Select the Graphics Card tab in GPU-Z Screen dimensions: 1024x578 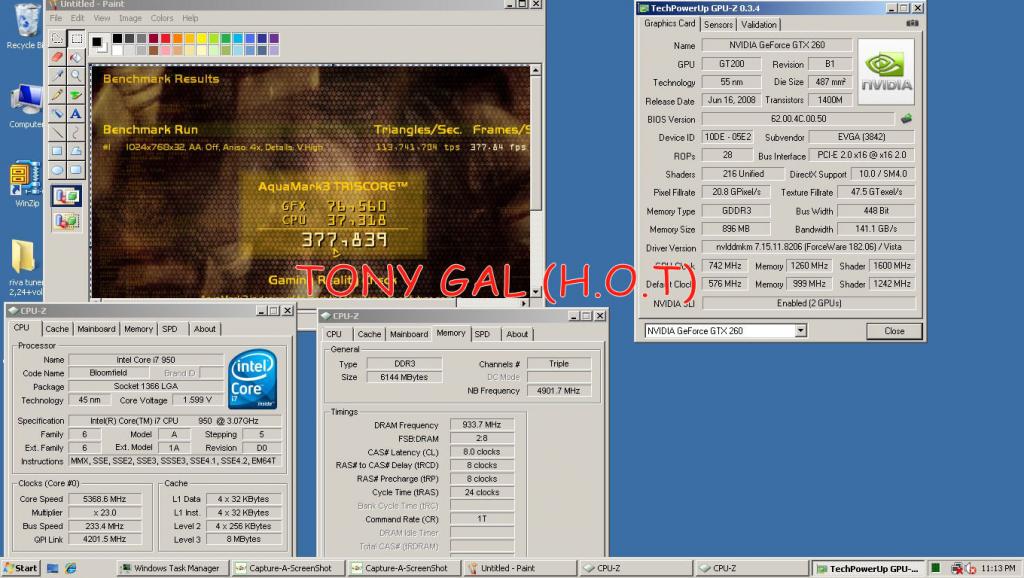coord(669,24)
